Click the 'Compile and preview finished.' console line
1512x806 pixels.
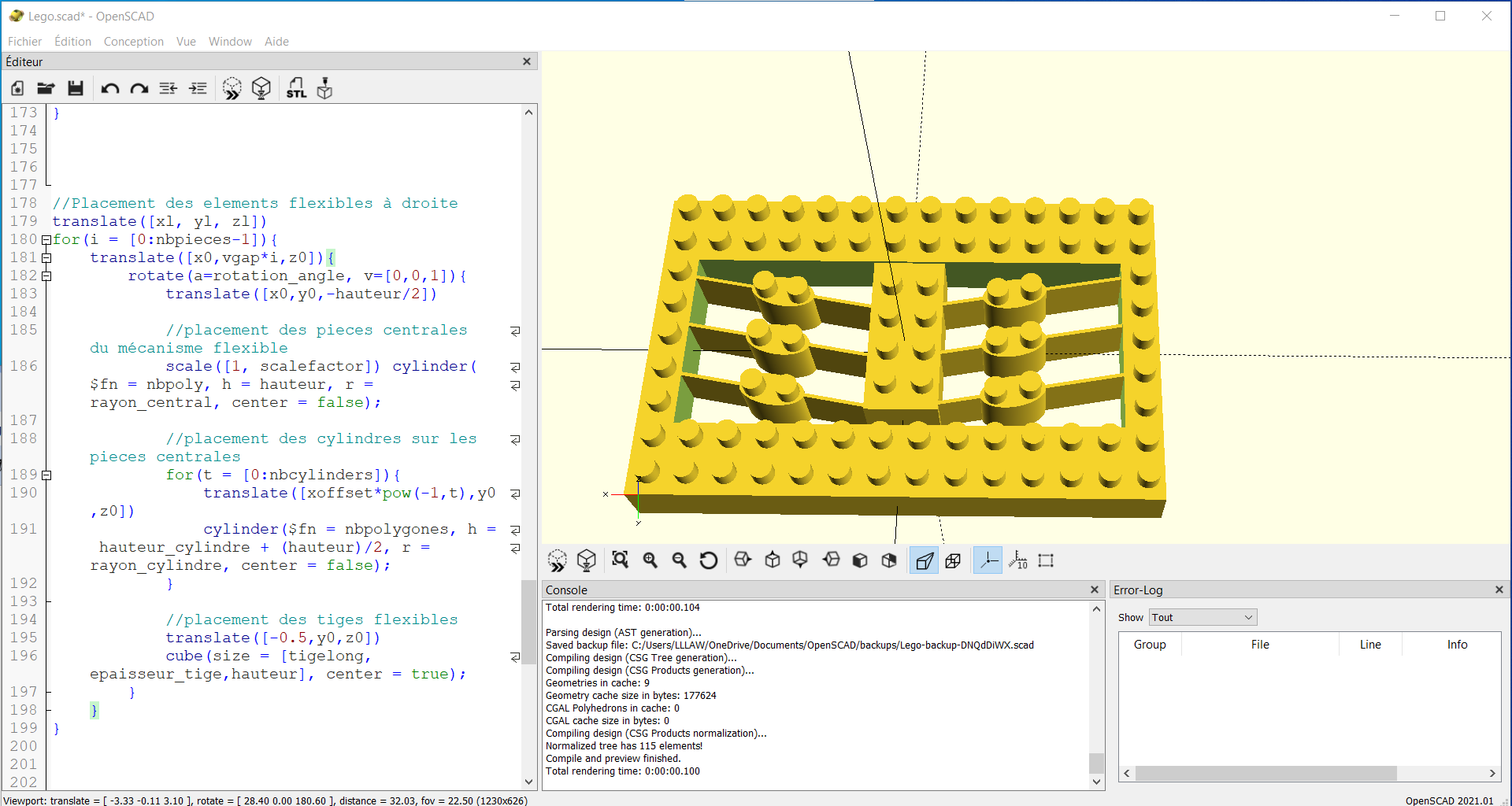tap(613, 759)
